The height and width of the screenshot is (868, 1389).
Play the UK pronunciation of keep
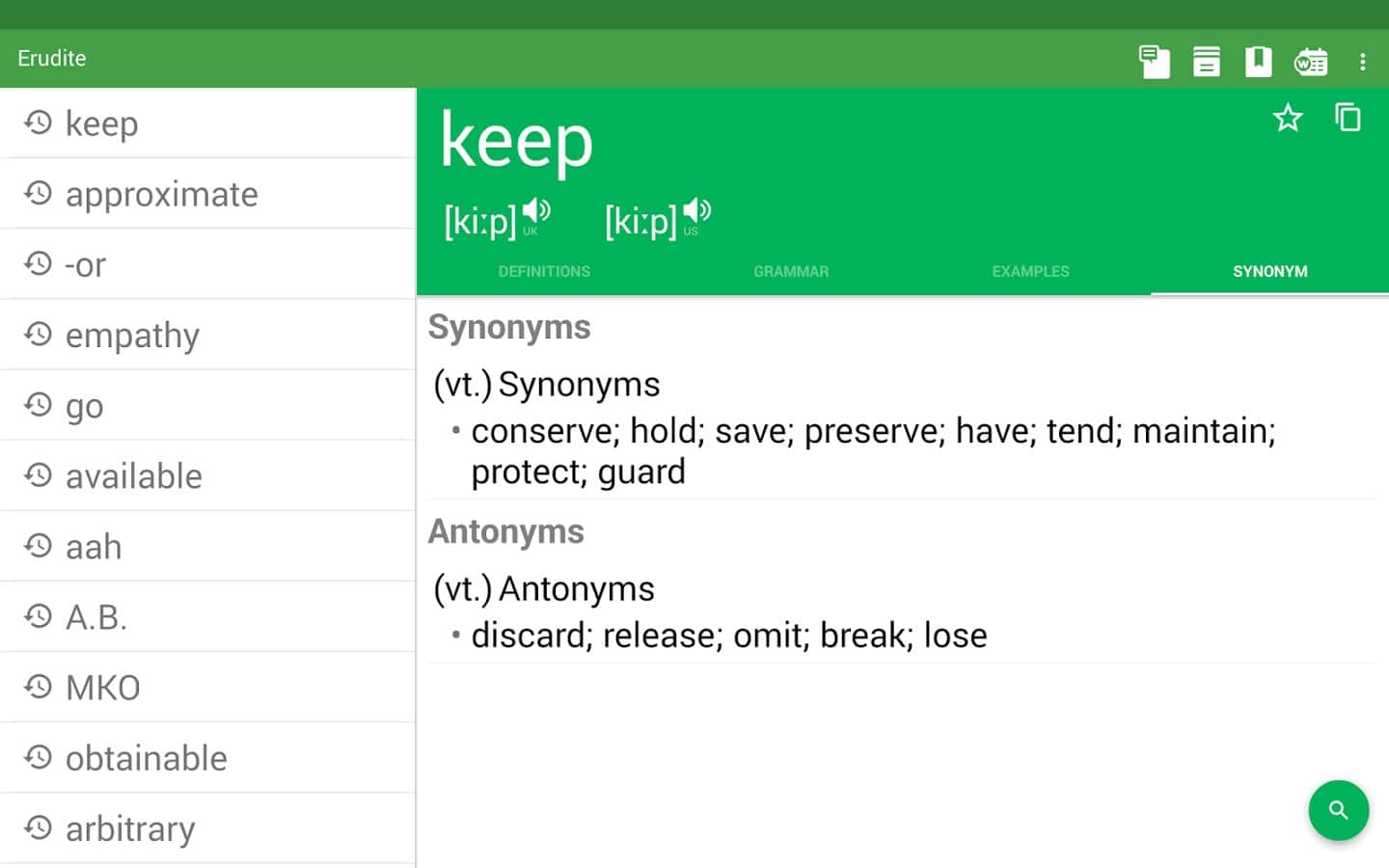[x=536, y=212]
